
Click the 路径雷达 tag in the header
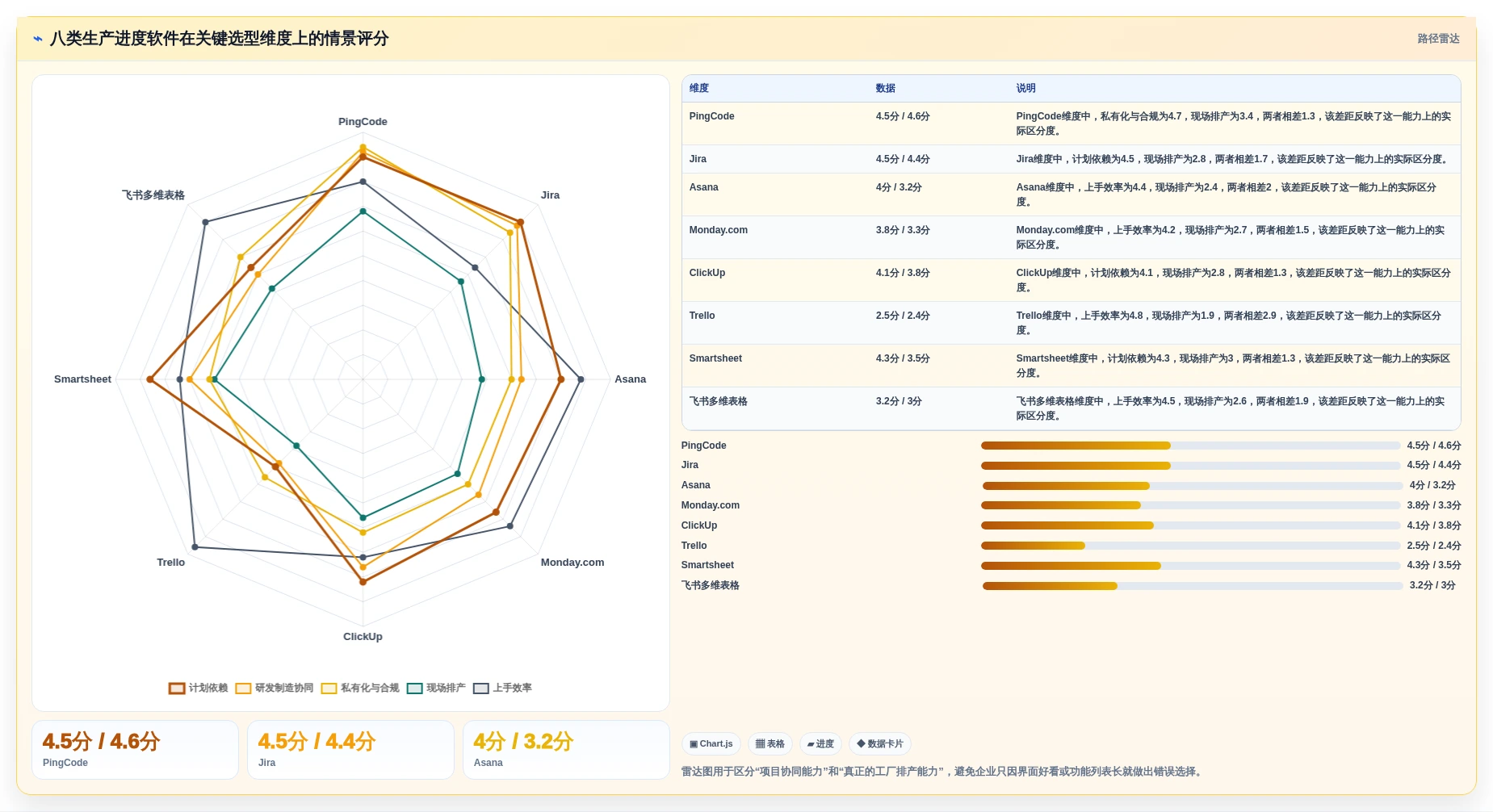pos(1438,38)
